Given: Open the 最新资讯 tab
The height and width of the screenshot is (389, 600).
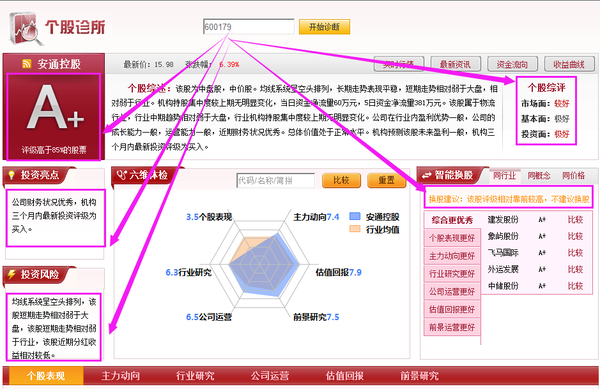Looking at the screenshot, I should [455, 64].
